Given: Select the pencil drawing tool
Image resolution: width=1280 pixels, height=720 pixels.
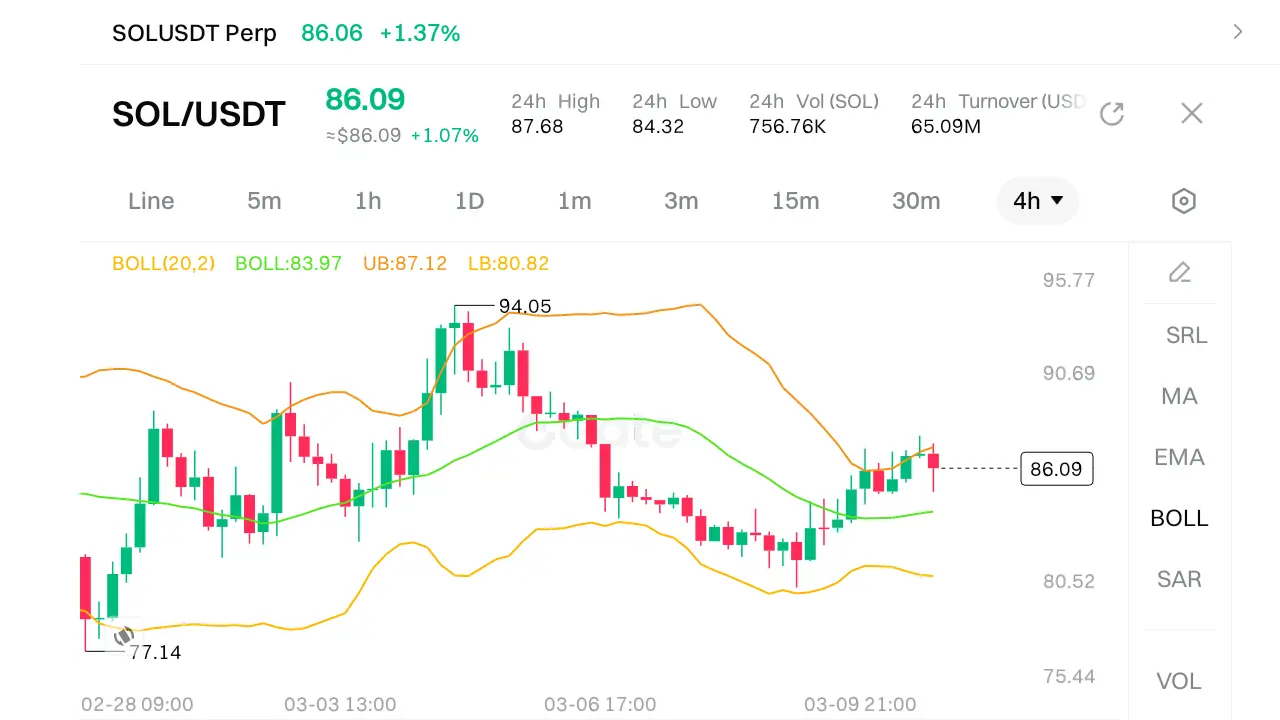Looking at the screenshot, I should click(x=1180, y=272).
